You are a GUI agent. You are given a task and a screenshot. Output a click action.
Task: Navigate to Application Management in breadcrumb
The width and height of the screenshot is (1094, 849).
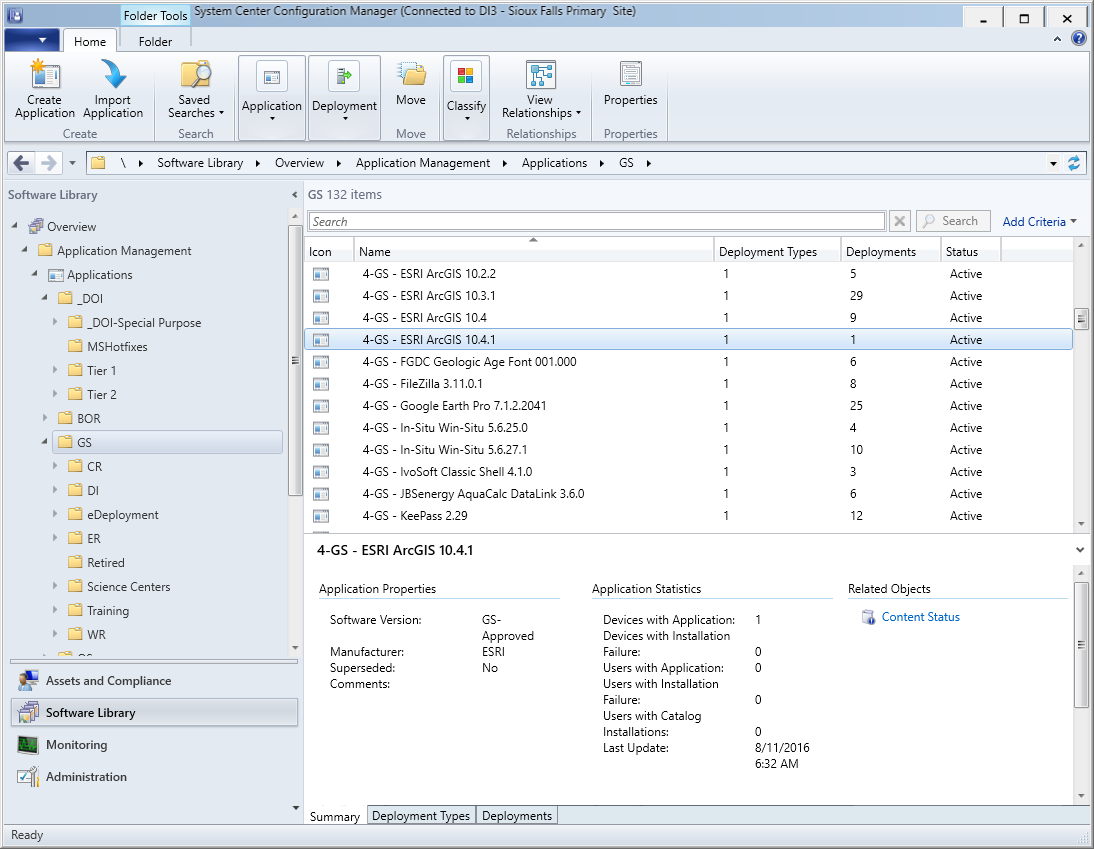point(423,163)
